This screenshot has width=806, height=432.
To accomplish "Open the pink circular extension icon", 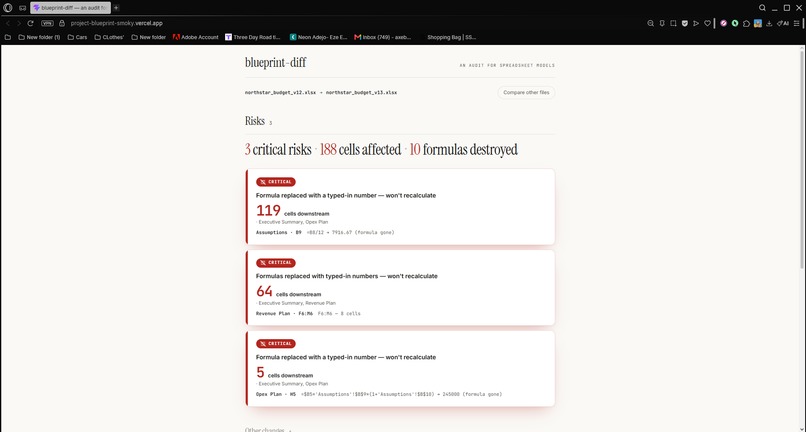I will 724,23.
